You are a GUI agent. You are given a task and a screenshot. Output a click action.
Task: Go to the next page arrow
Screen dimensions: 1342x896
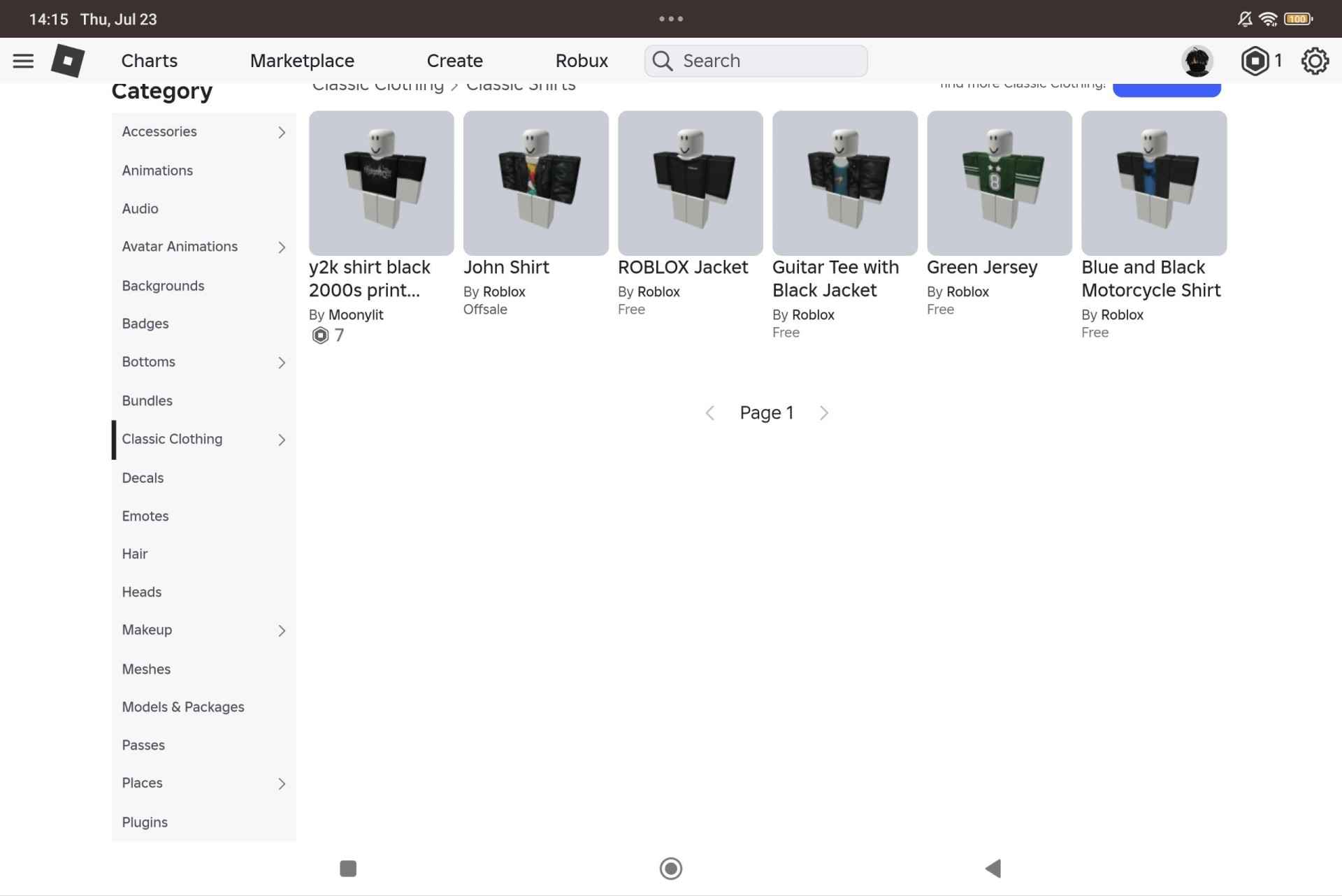(x=824, y=413)
